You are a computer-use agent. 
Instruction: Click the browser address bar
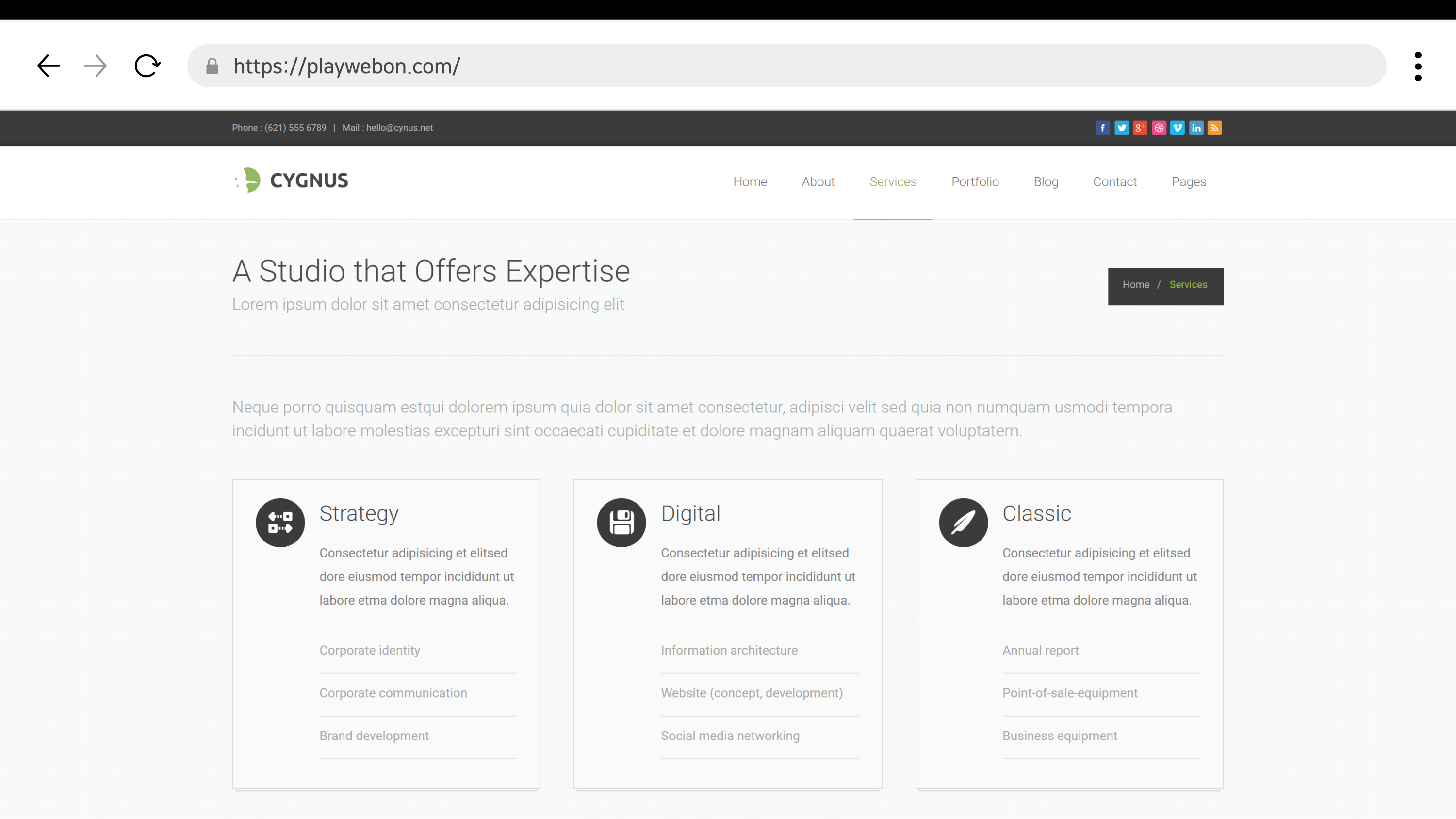tap(791, 66)
